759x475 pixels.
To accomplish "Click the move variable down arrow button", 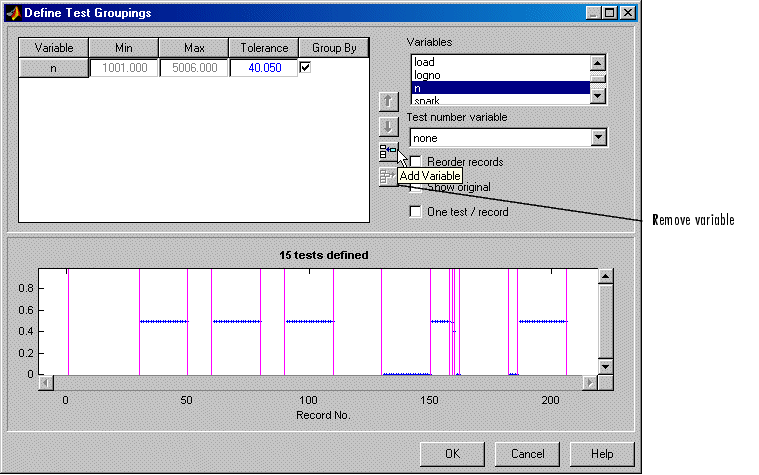I will point(388,127).
